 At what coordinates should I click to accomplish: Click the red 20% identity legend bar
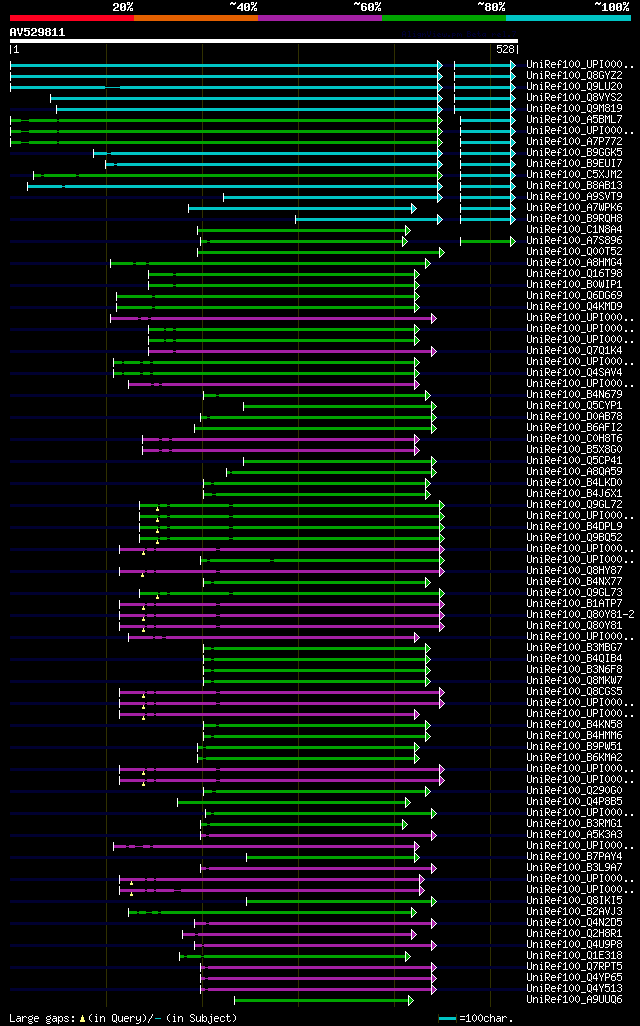[72, 18]
